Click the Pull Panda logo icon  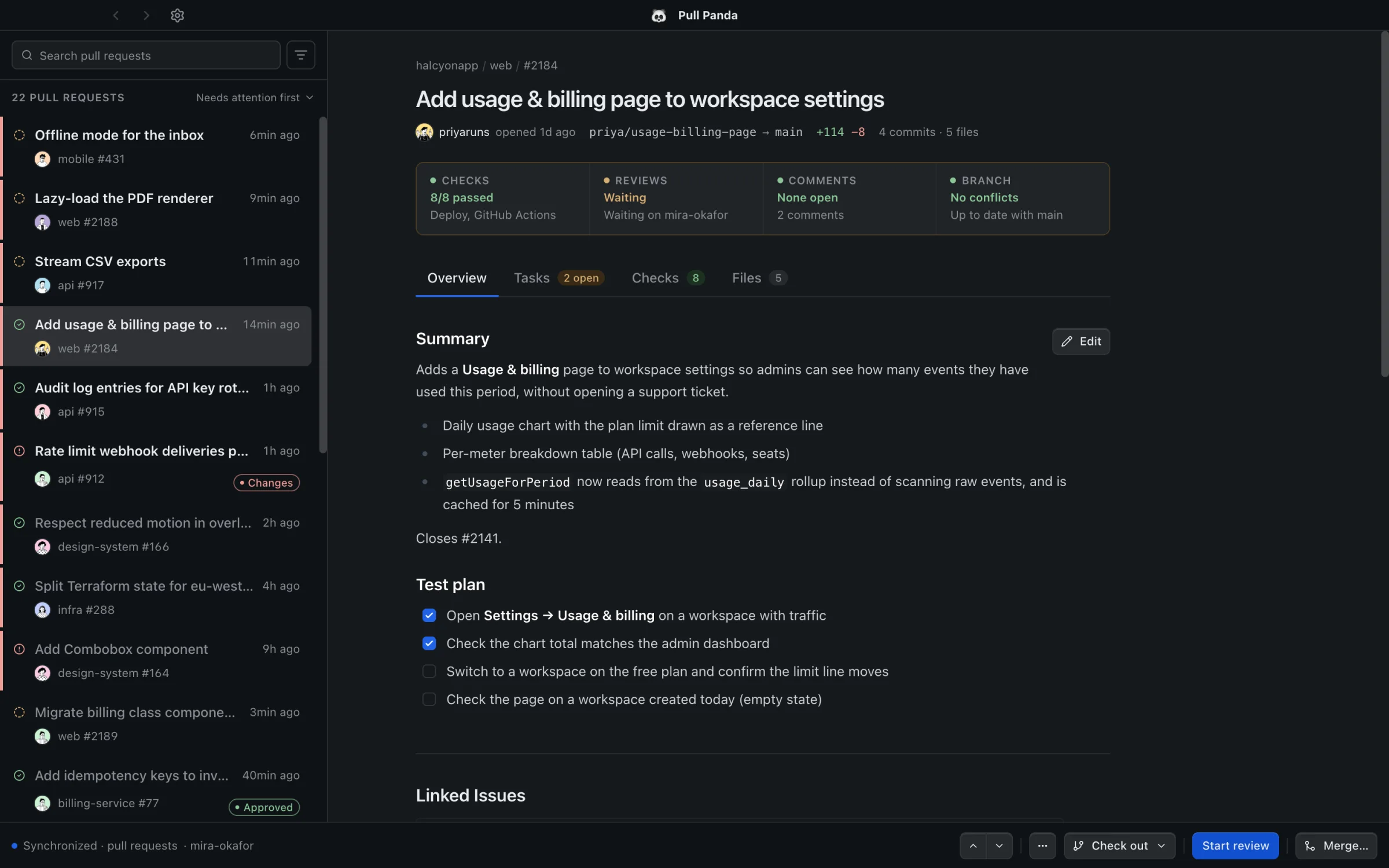[659, 16]
